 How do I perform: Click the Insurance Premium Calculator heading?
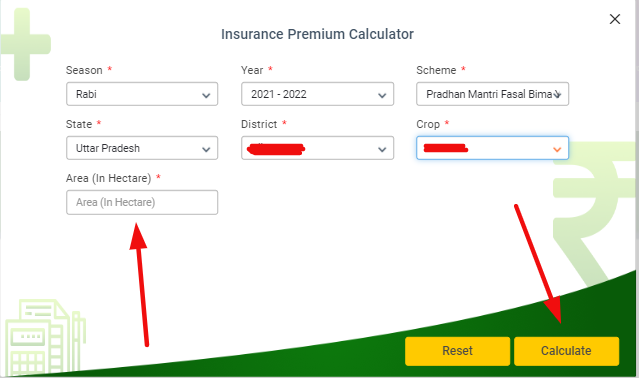coord(317,34)
